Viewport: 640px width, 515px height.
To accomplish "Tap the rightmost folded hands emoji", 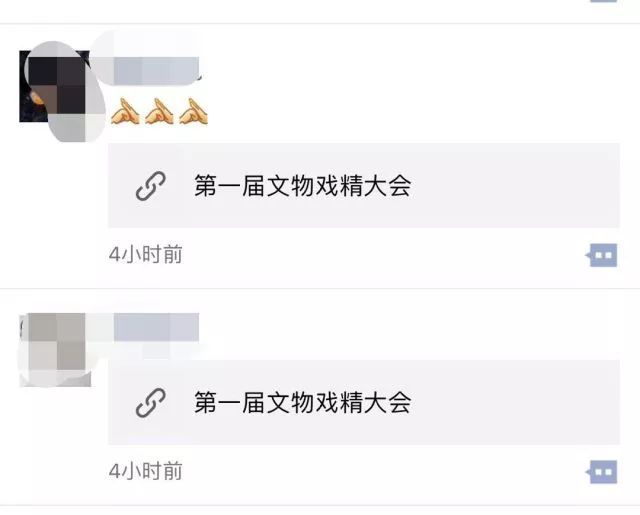I will tap(193, 111).
